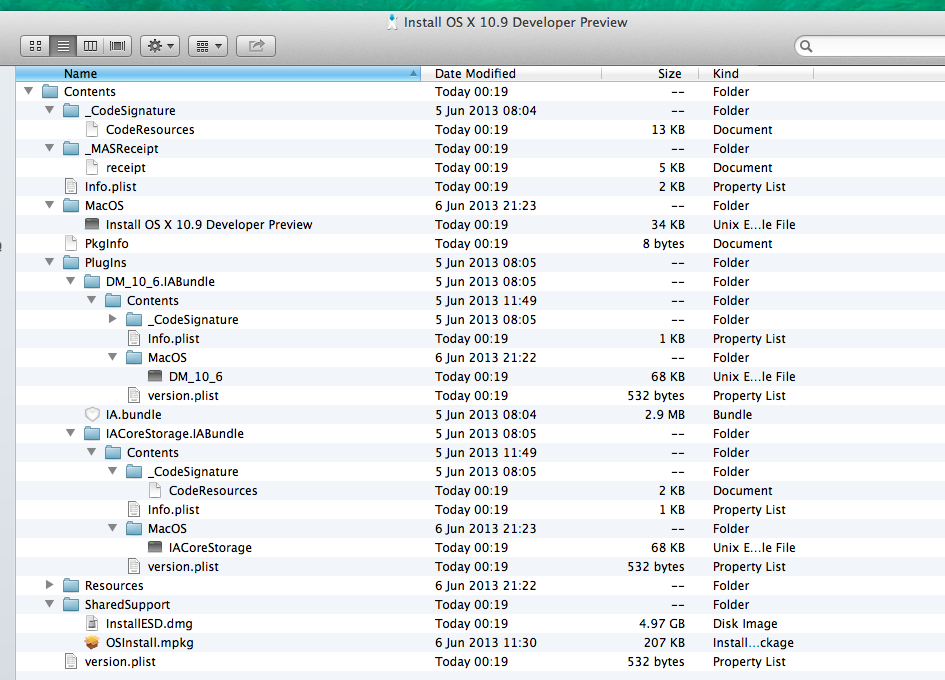Select the InstallESD.dmg disk image icon

tap(92, 623)
